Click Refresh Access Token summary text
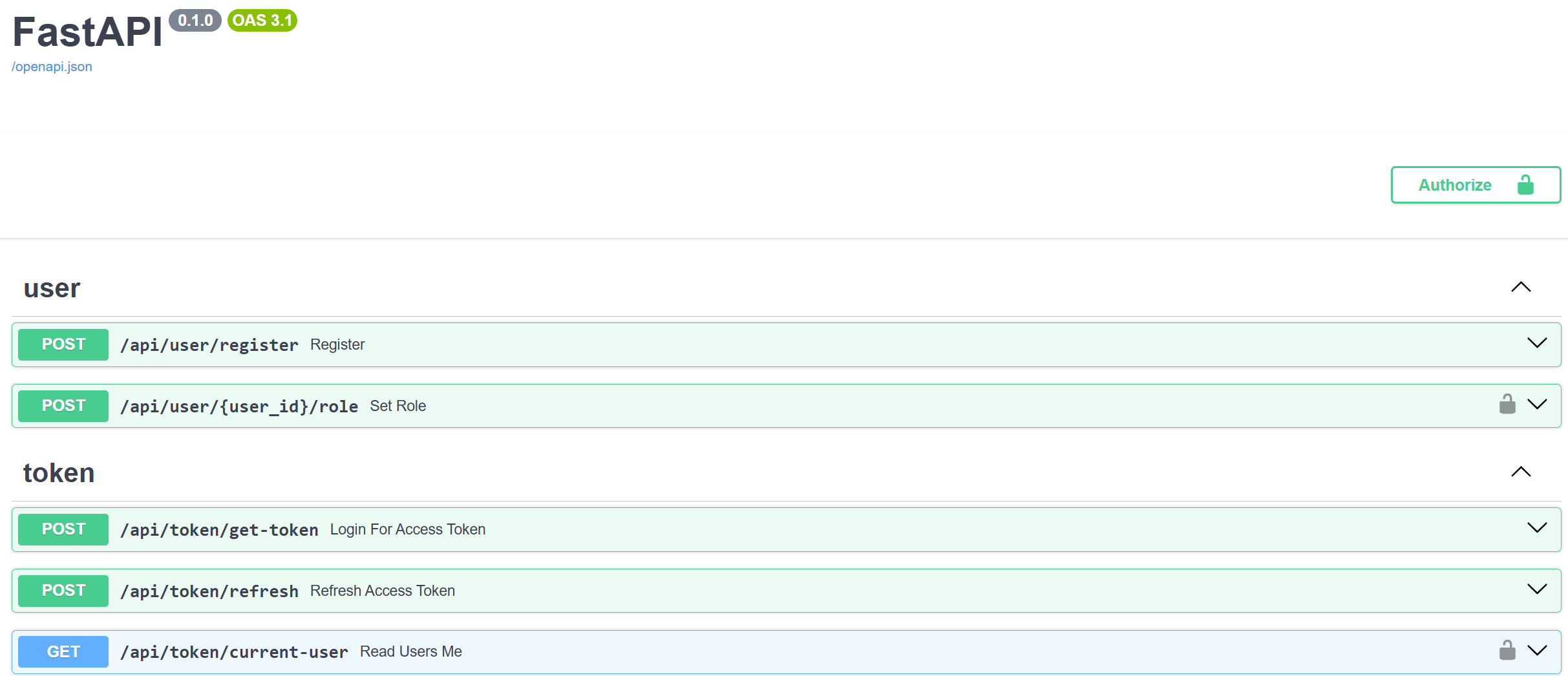Image resolution: width=1568 pixels, height=676 pixels. pyautogui.click(x=383, y=591)
